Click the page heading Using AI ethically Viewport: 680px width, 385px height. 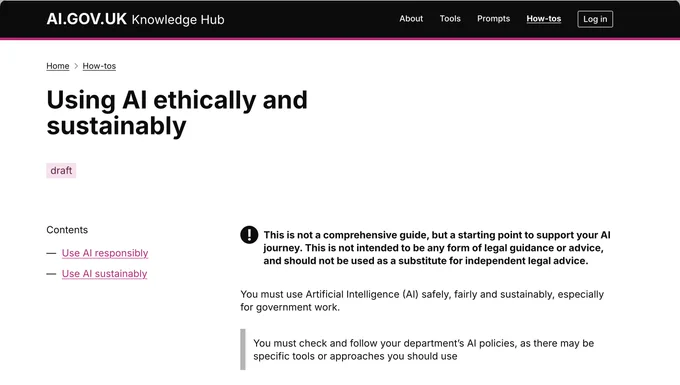(177, 113)
